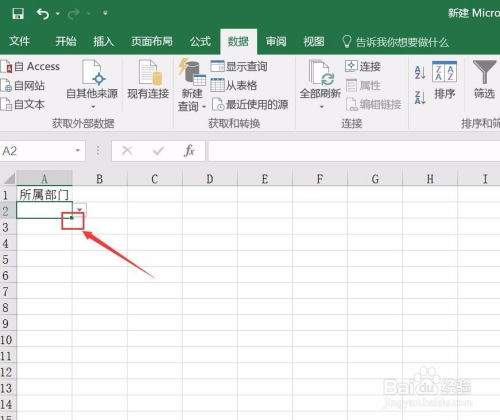Image resolution: width=500 pixels, height=420 pixels.
Task: Select the active cell A2
Action: point(44,210)
